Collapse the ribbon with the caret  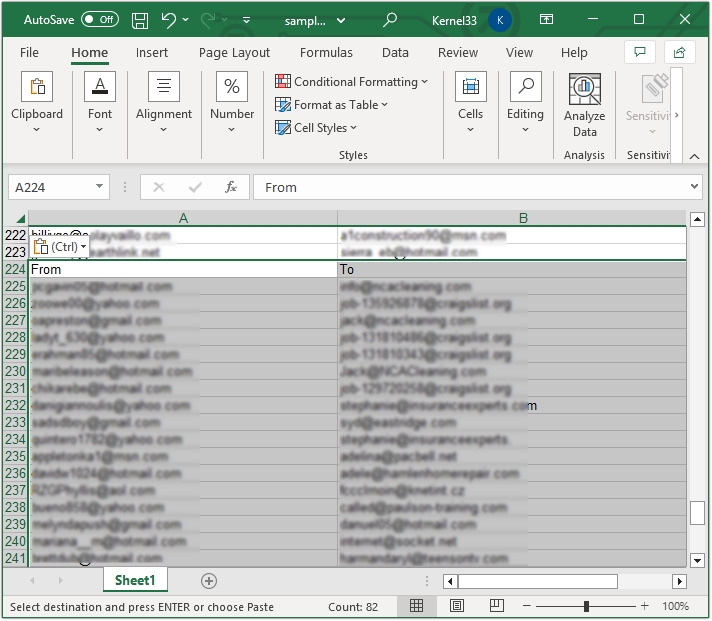click(x=694, y=157)
